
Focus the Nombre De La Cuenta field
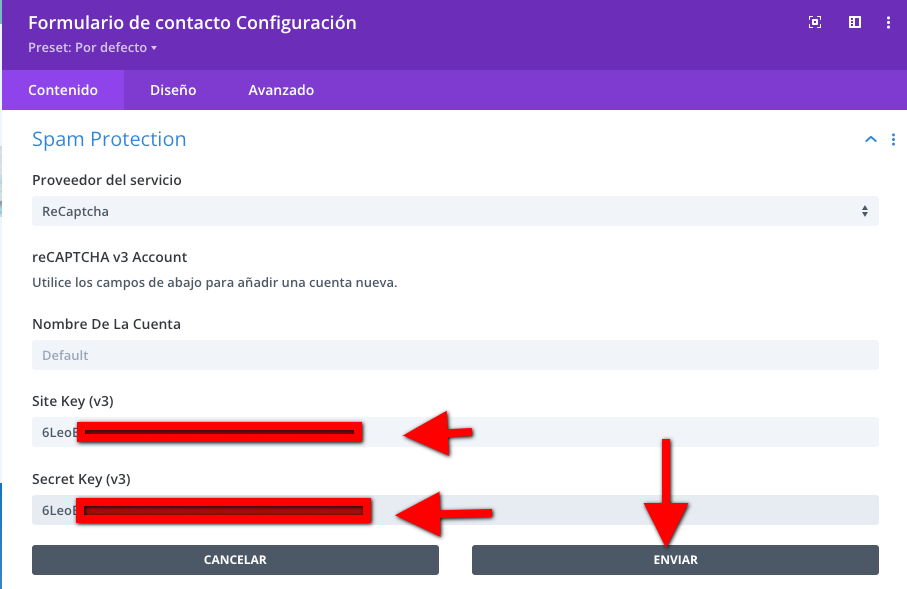tap(455, 355)
